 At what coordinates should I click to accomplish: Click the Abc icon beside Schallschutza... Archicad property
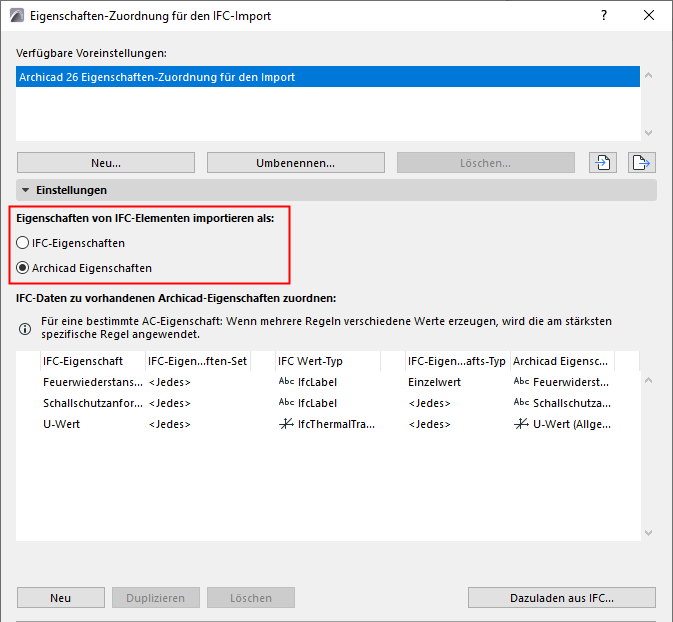521,402
